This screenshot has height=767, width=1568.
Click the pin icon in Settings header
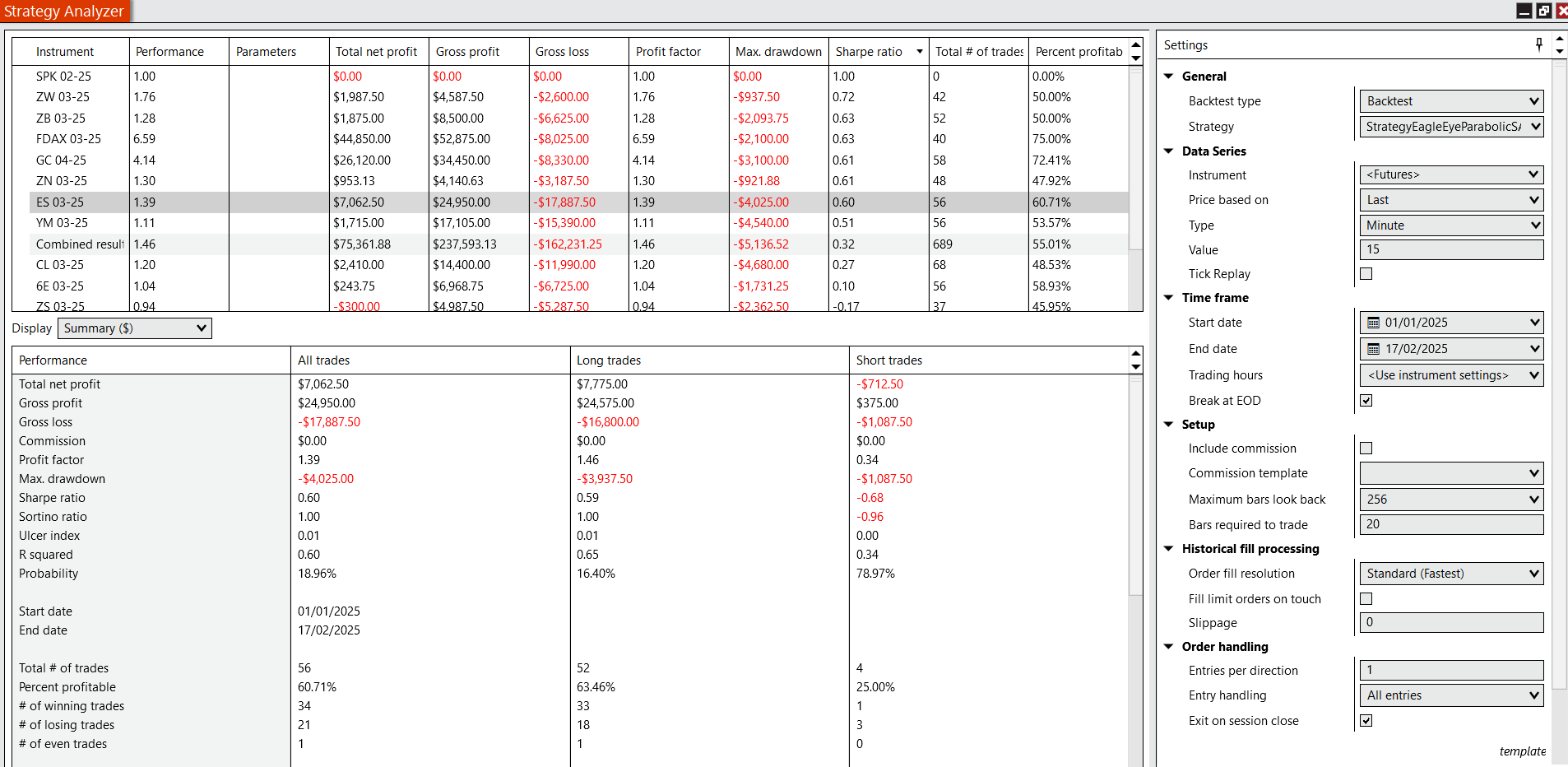point(1539,44)
